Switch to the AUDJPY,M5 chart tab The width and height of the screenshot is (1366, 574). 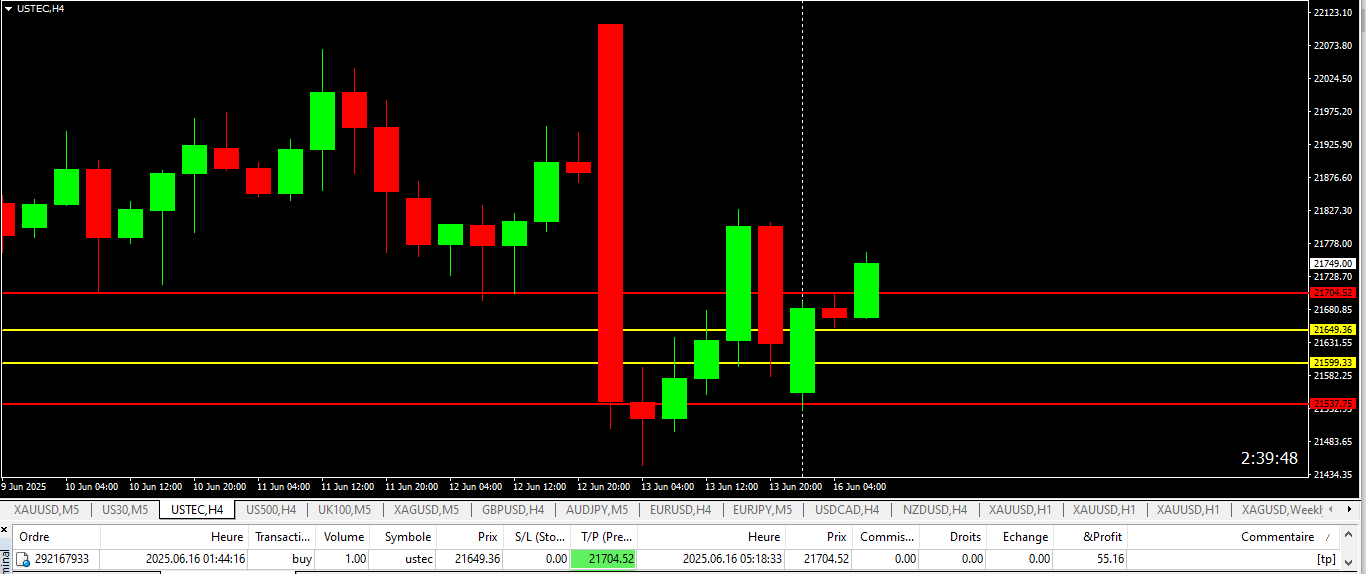(598, 510)
